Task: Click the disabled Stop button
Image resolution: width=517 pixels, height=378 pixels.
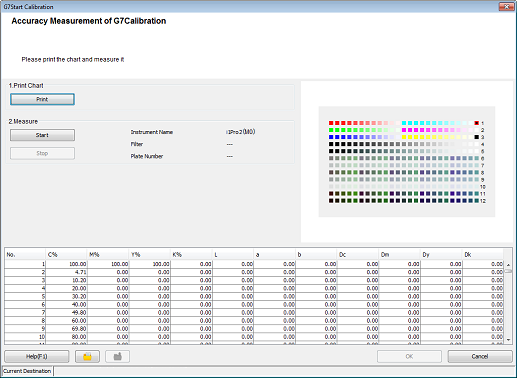Action: (x=42, y=153)
